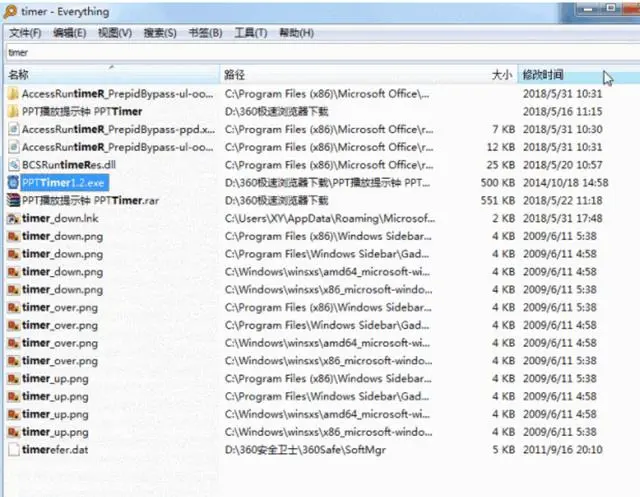This screenshot has width=640, height=497.
Task: Open the 文件(F) menu
Action: pyautogui.click(x=25, y=33)
